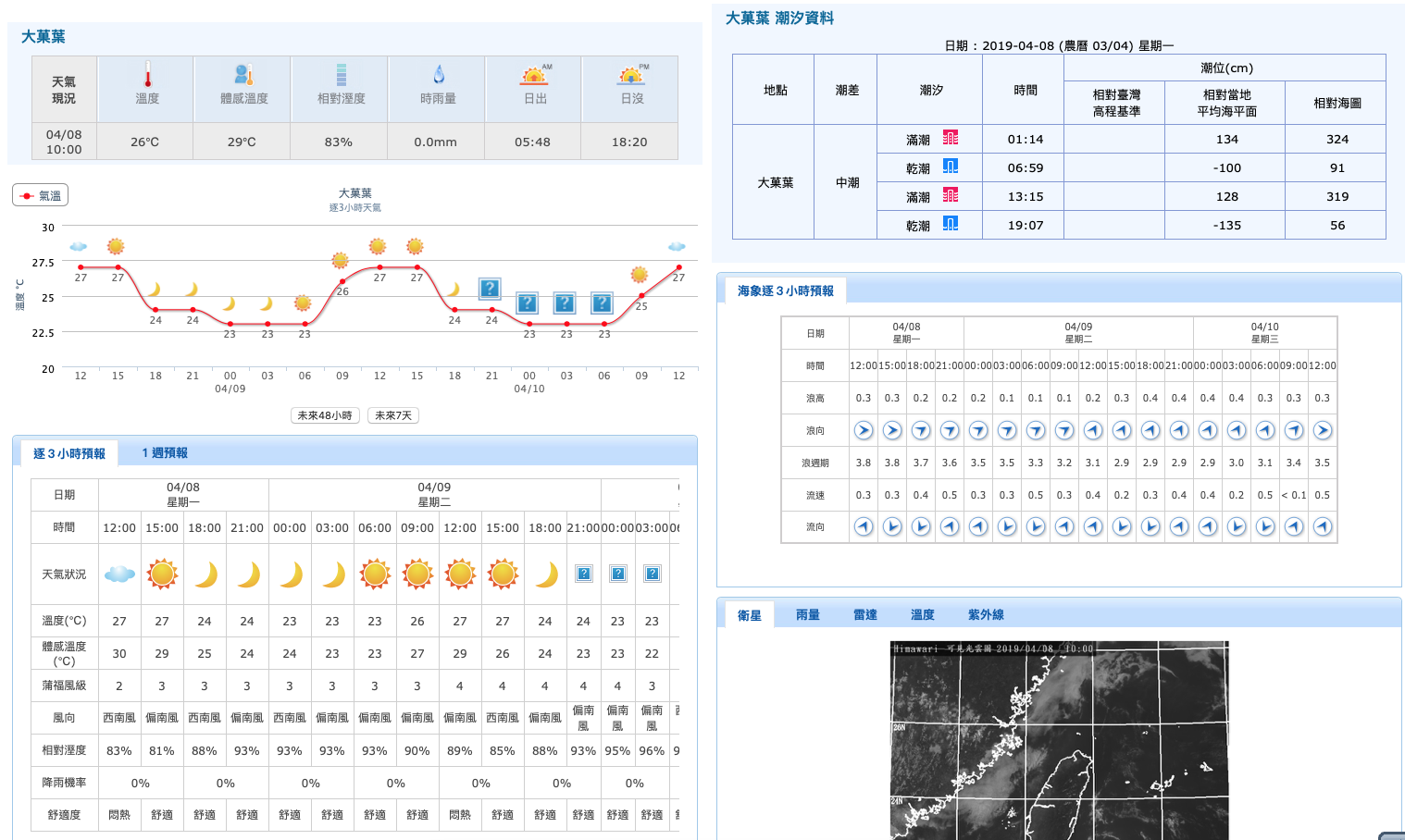Viewport: 1405px width, 840px height.
Task: Toggle the 氣溫 series in the chart legend
Action: tap(41, 195)
